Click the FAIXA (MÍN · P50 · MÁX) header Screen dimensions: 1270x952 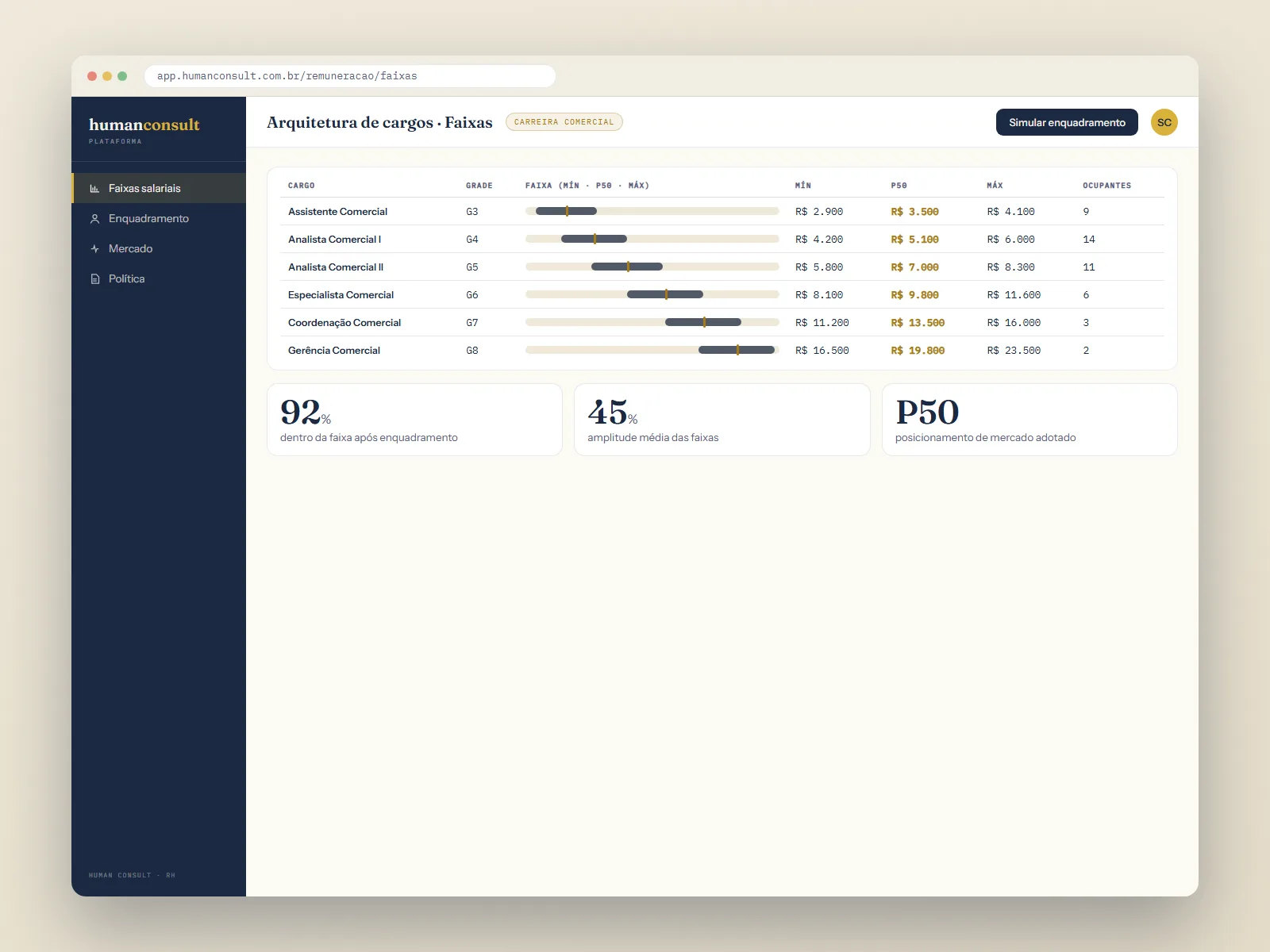pyautogui.click(x=587, y=186)
